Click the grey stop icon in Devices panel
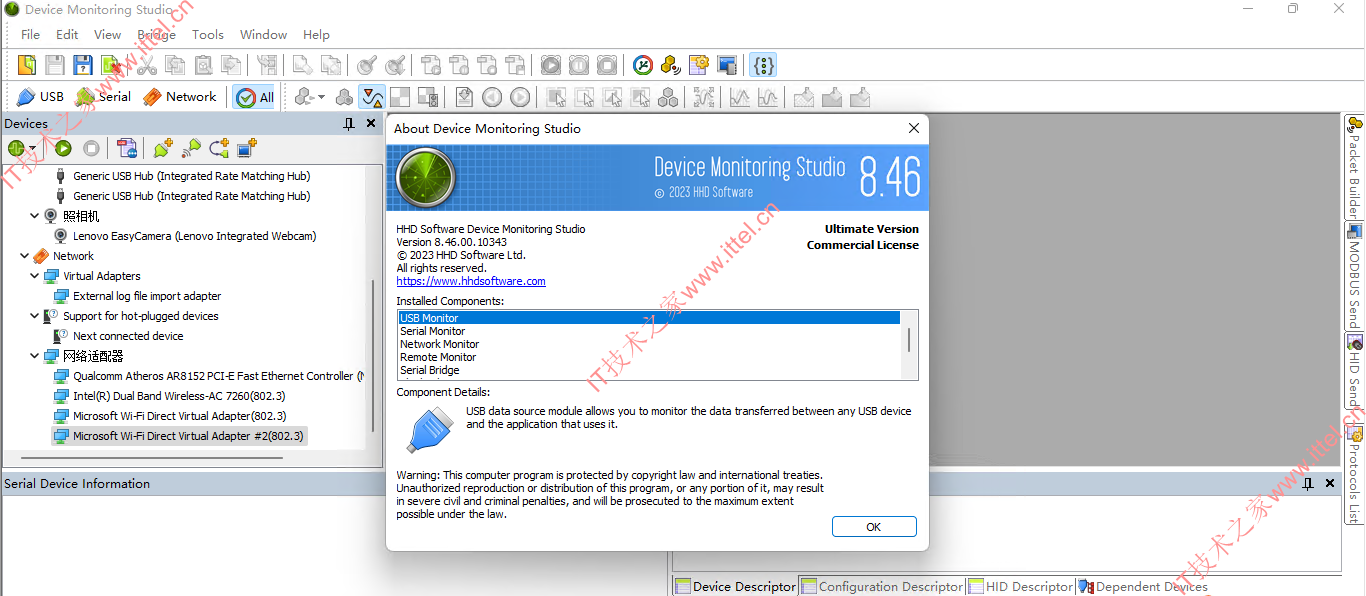 (x=91, y=148)
